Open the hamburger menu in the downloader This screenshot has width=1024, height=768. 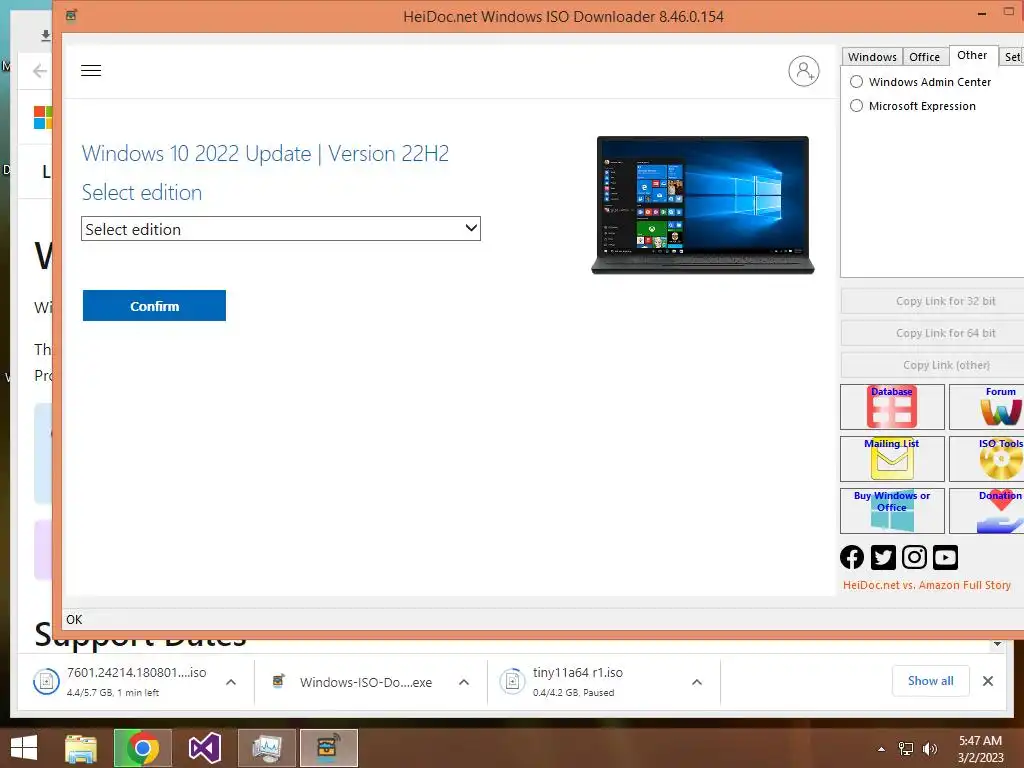coord(91,71)
